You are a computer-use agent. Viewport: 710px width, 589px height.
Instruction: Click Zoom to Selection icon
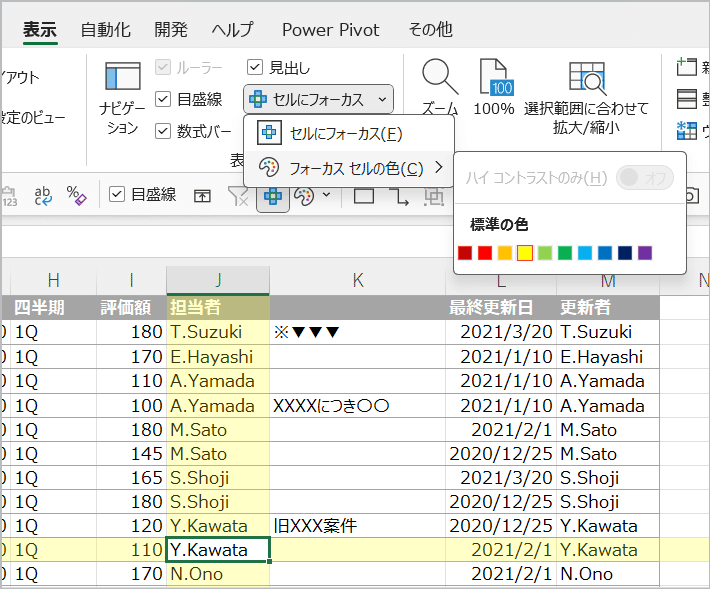tap(586, 76)
